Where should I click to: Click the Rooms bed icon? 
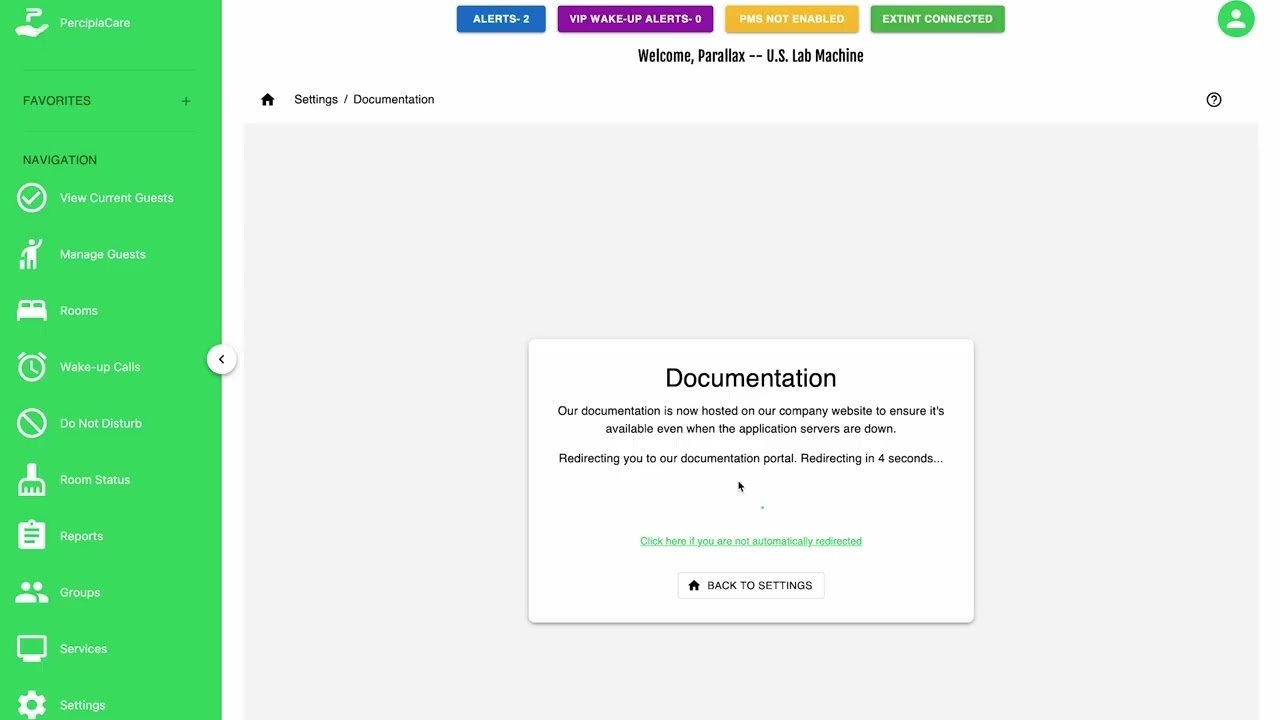pyautogui.click(x=32, y=311)
